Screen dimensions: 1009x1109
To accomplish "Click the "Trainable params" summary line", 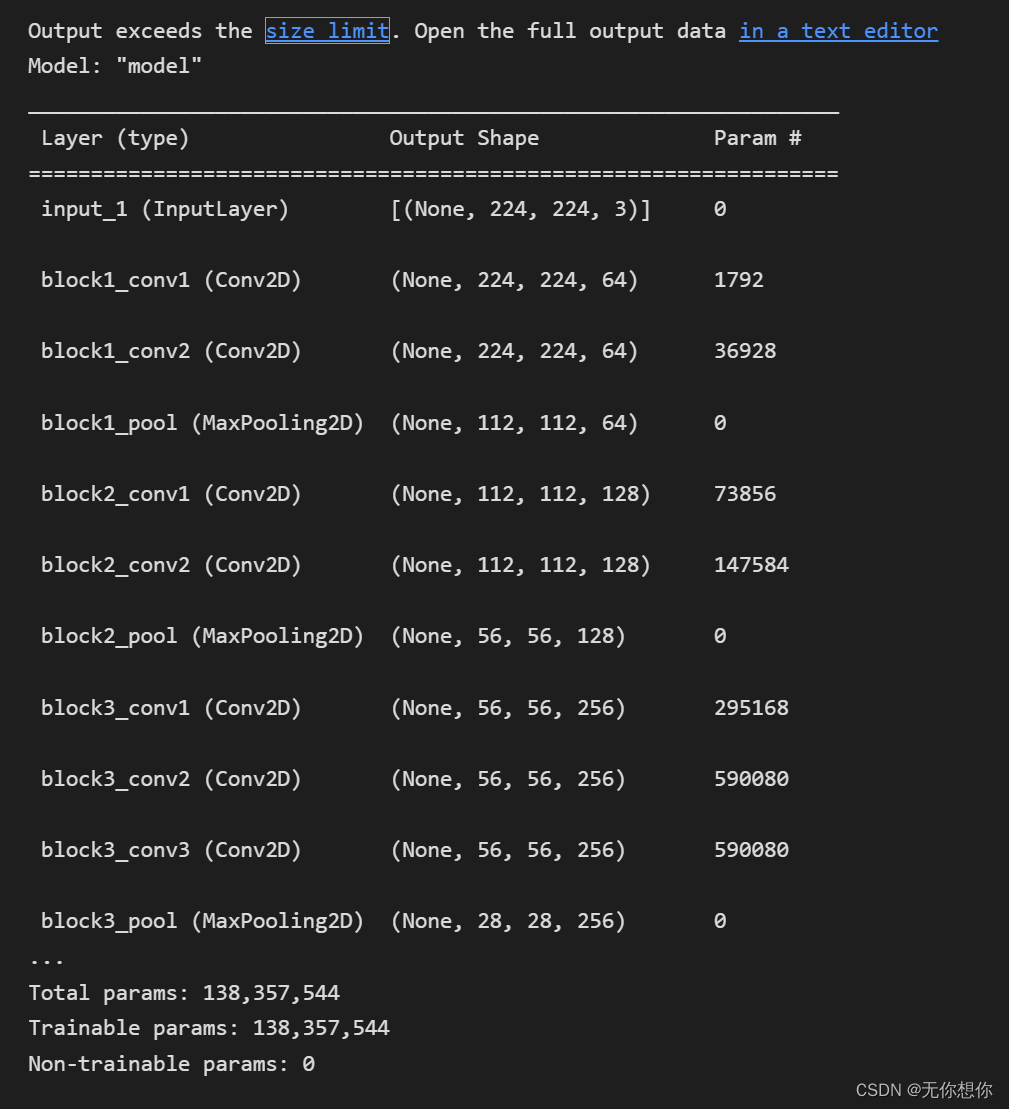I will pyautogui.click(x=209, y=1028).
